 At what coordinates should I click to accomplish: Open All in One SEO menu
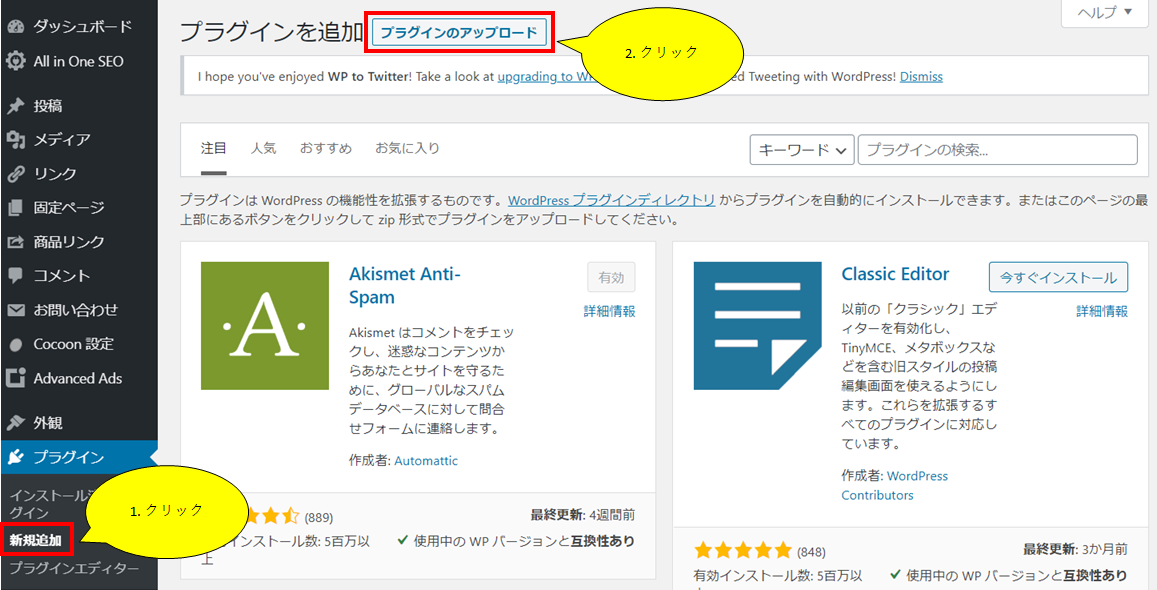tap(79, 61)
